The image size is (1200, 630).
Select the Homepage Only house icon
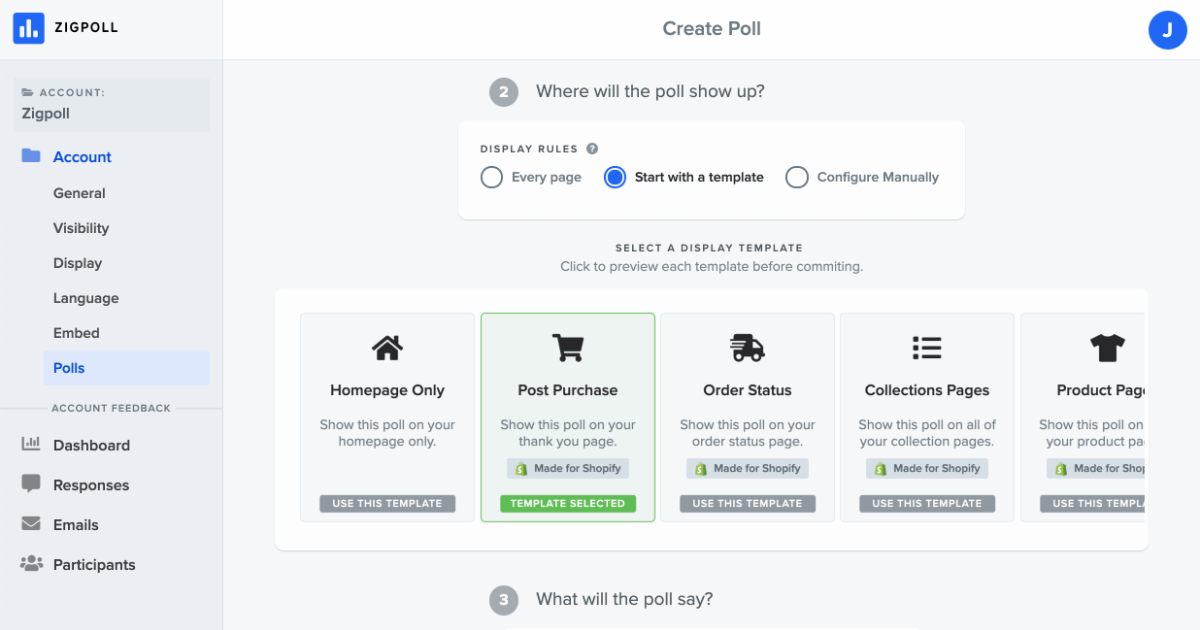point(387,348)
